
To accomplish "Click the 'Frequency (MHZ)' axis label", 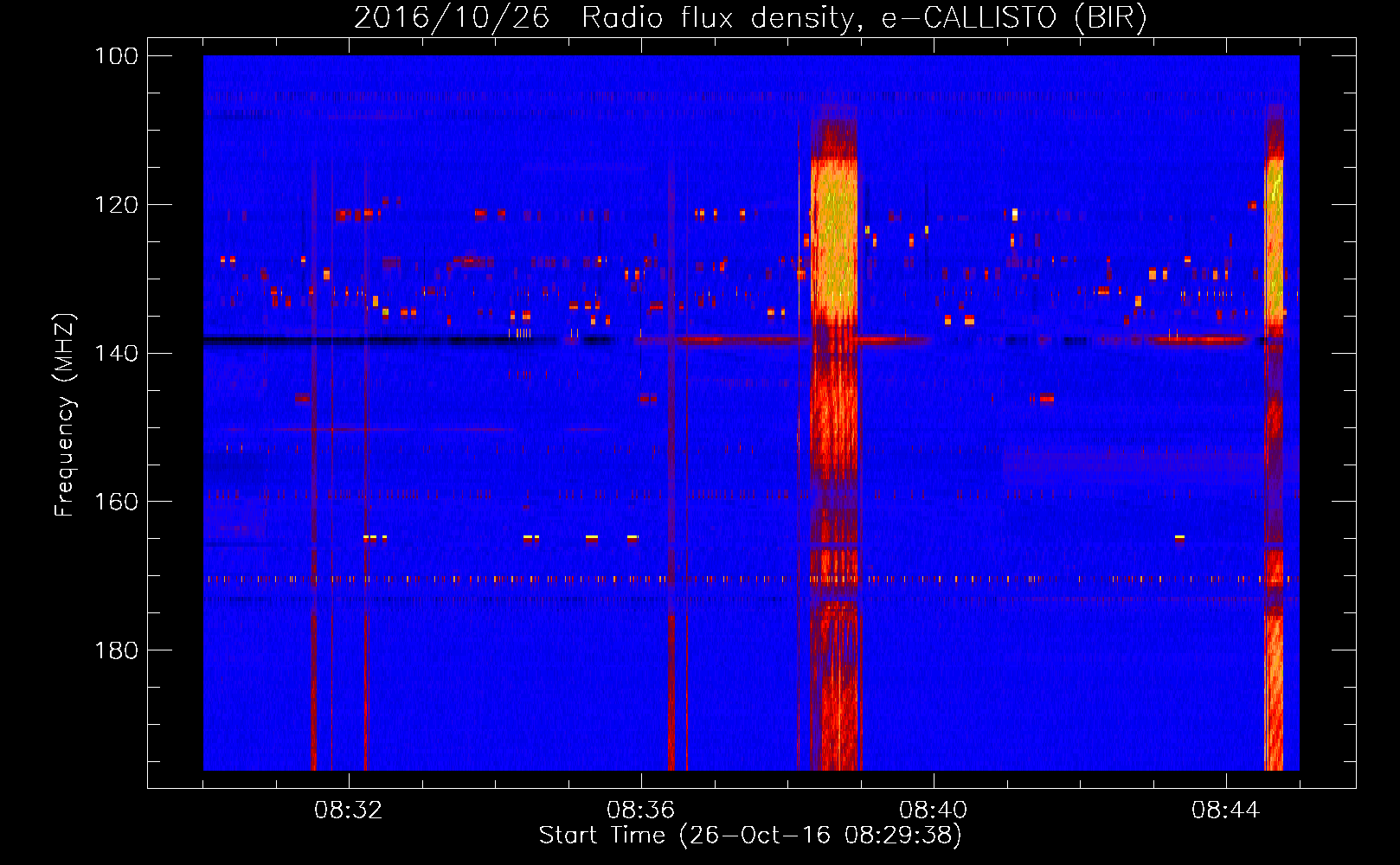I will [65, 415].
